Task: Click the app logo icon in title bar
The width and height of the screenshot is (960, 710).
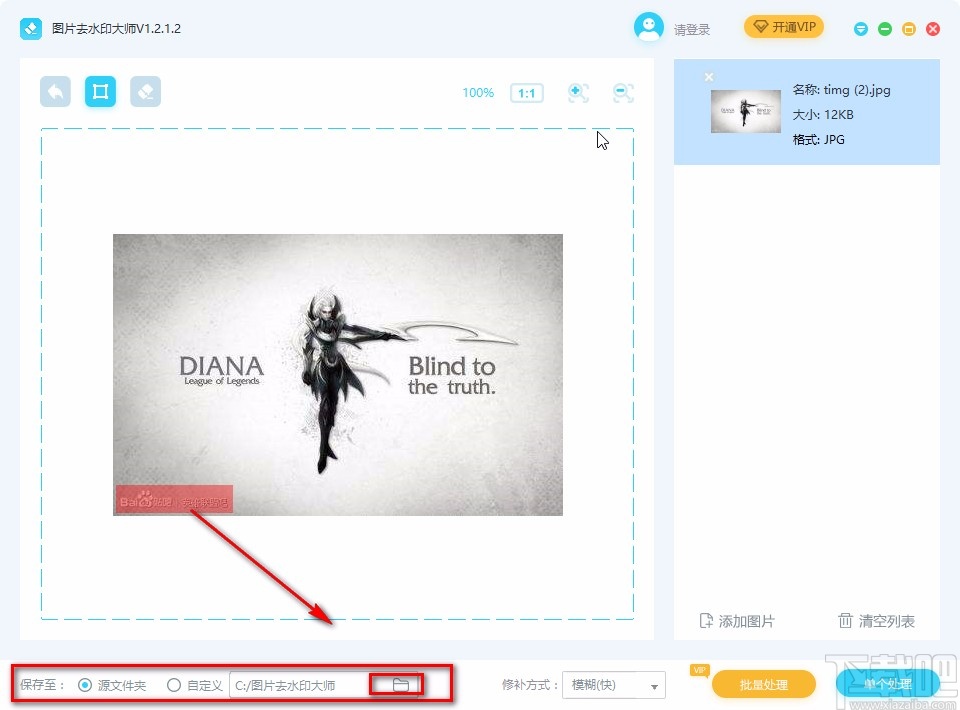Action: tap(31, 29)
